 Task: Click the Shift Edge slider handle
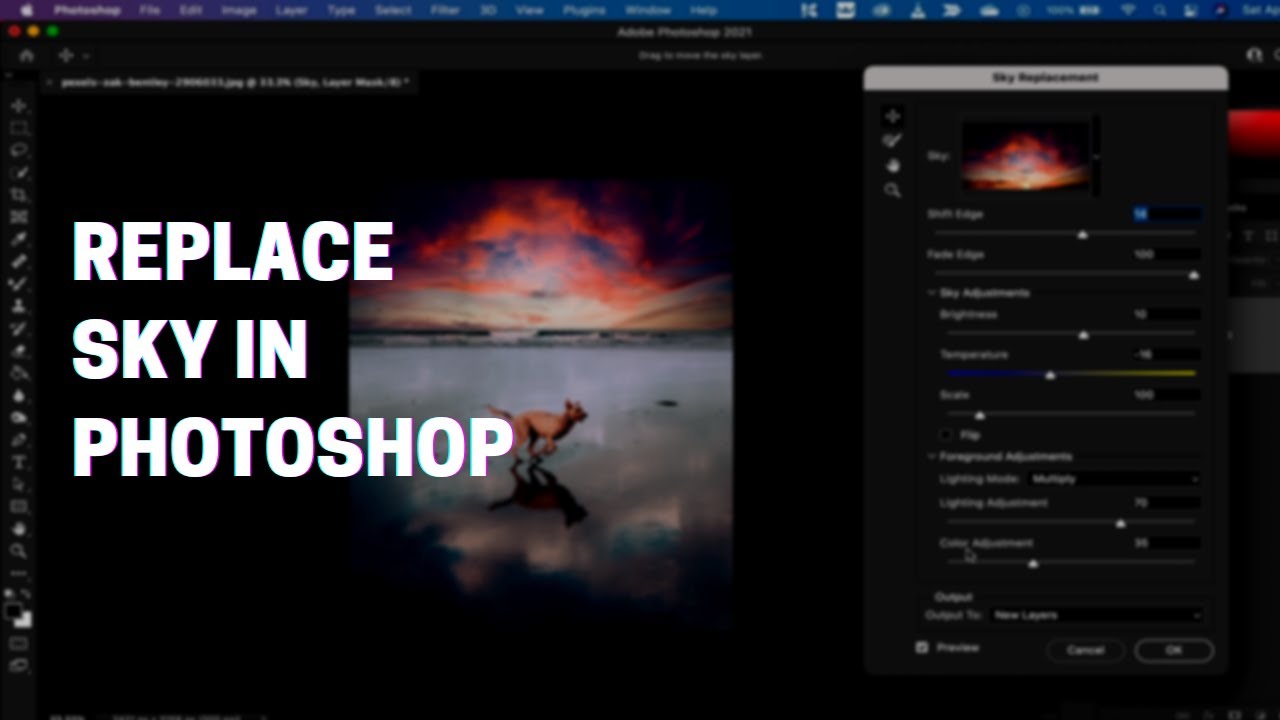(x=1082, y=234)
